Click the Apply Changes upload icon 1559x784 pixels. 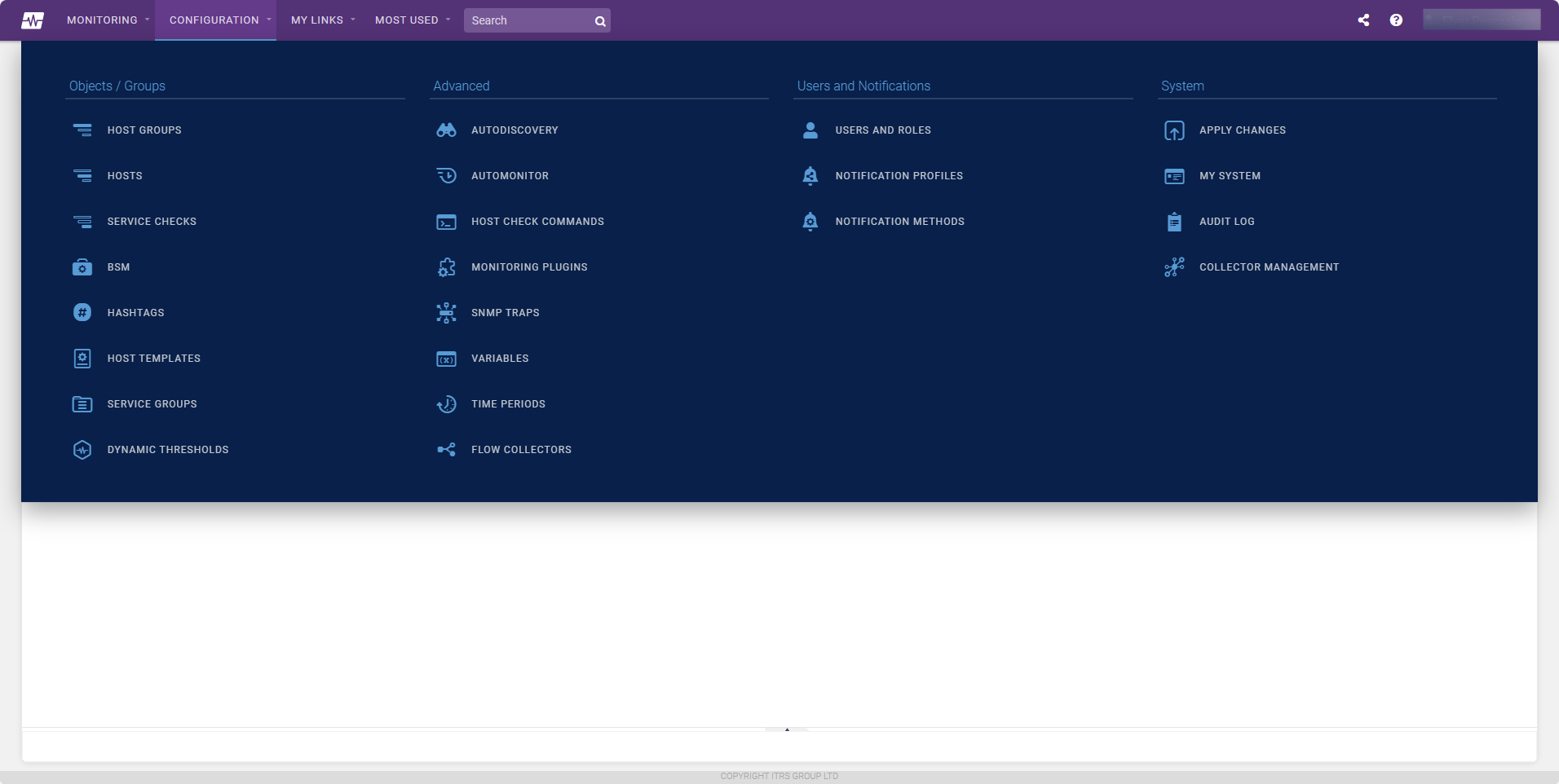(1174, 130)
